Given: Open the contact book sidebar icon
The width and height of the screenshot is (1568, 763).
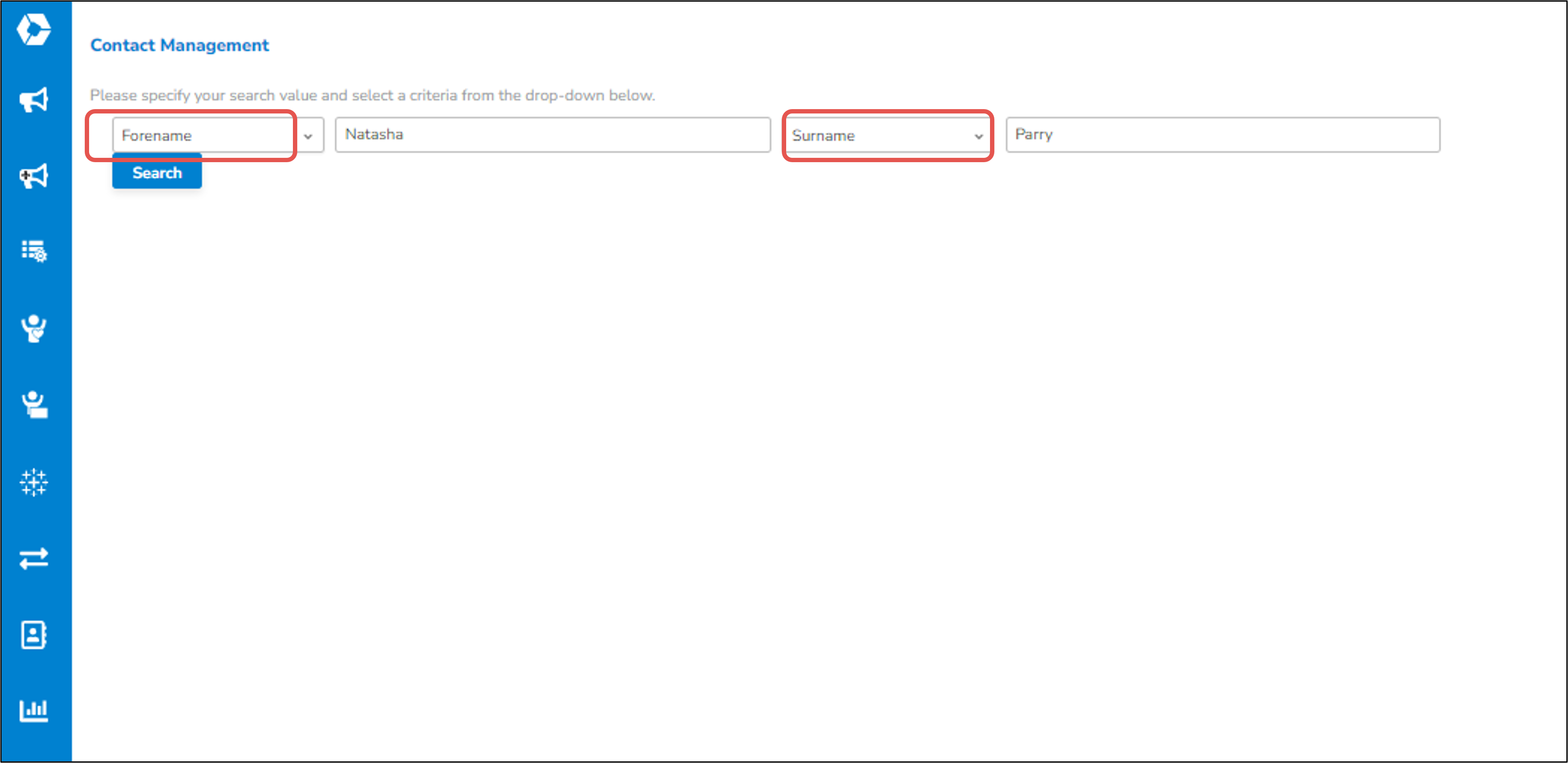Looking at the screenshot, I should tap(33, 635).
